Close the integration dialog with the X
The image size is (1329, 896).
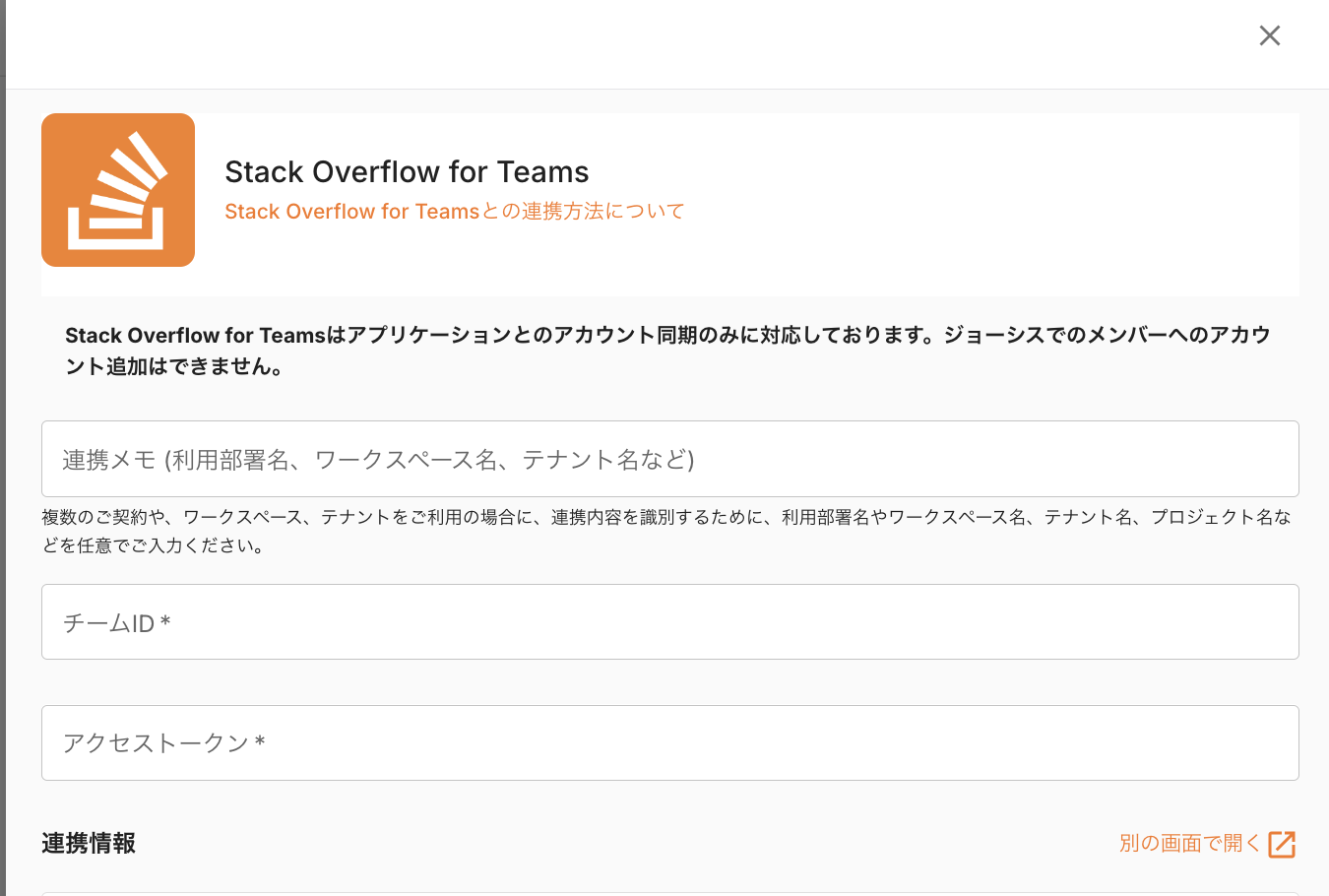coord(1269,36)
